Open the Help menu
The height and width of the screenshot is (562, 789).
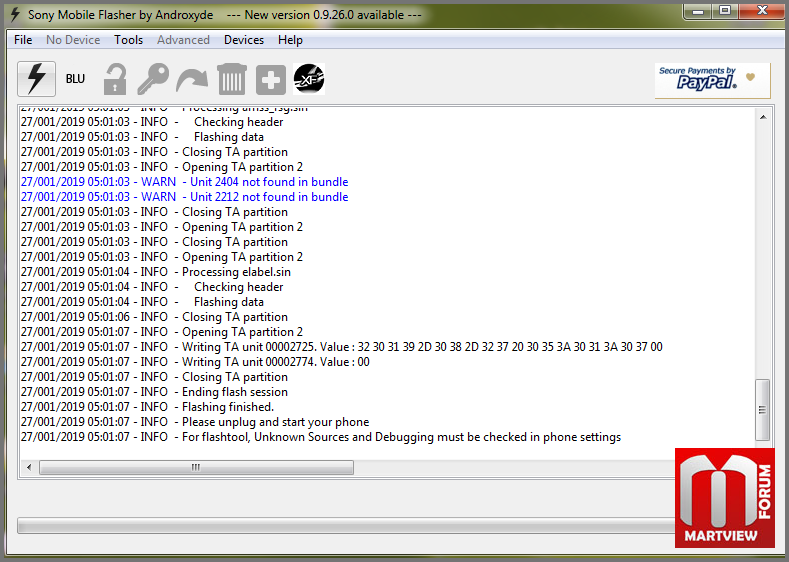pyautogui.click(x=290, y=40)
